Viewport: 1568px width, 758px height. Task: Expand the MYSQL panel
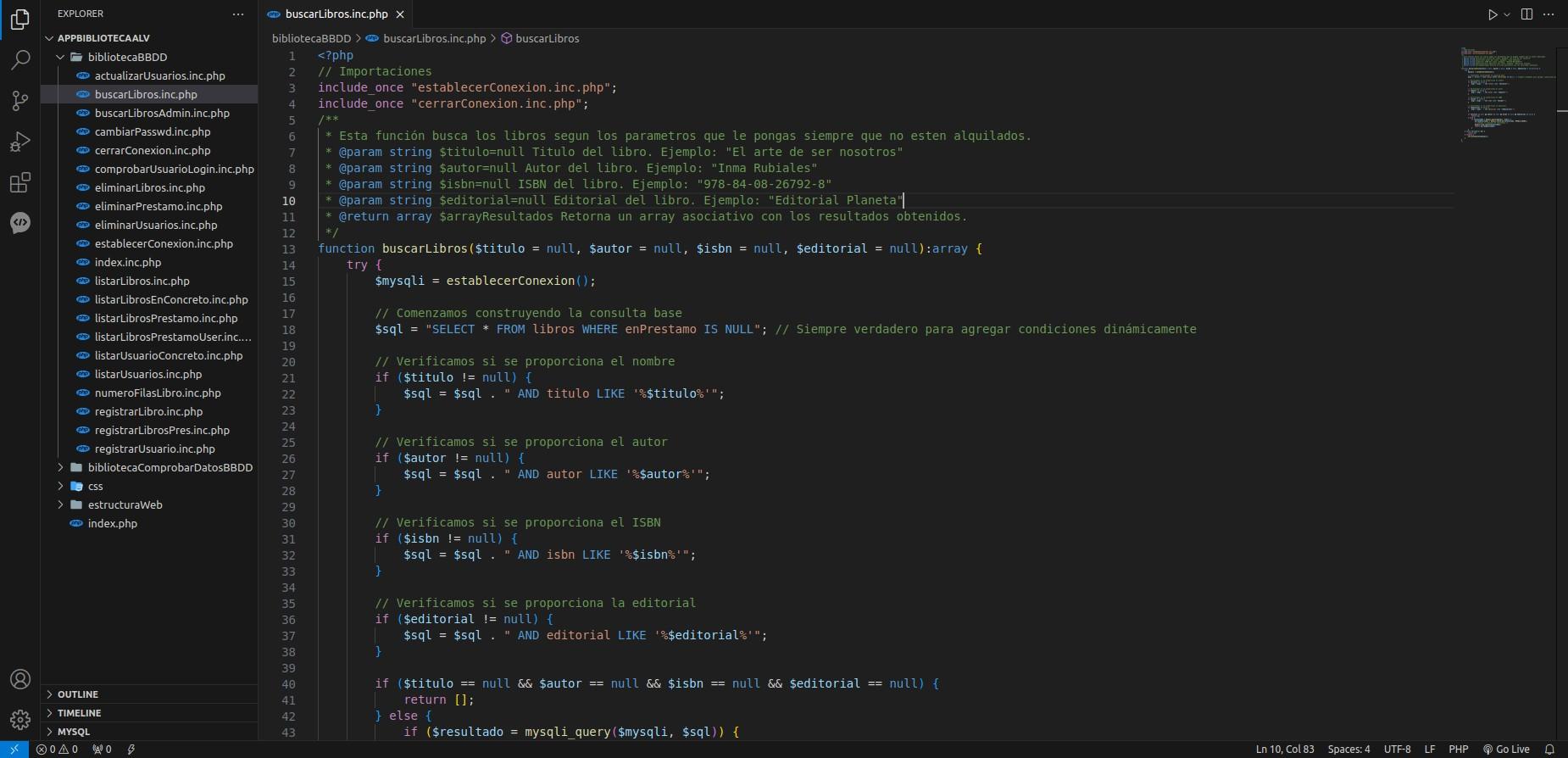(x=149, y=732)
